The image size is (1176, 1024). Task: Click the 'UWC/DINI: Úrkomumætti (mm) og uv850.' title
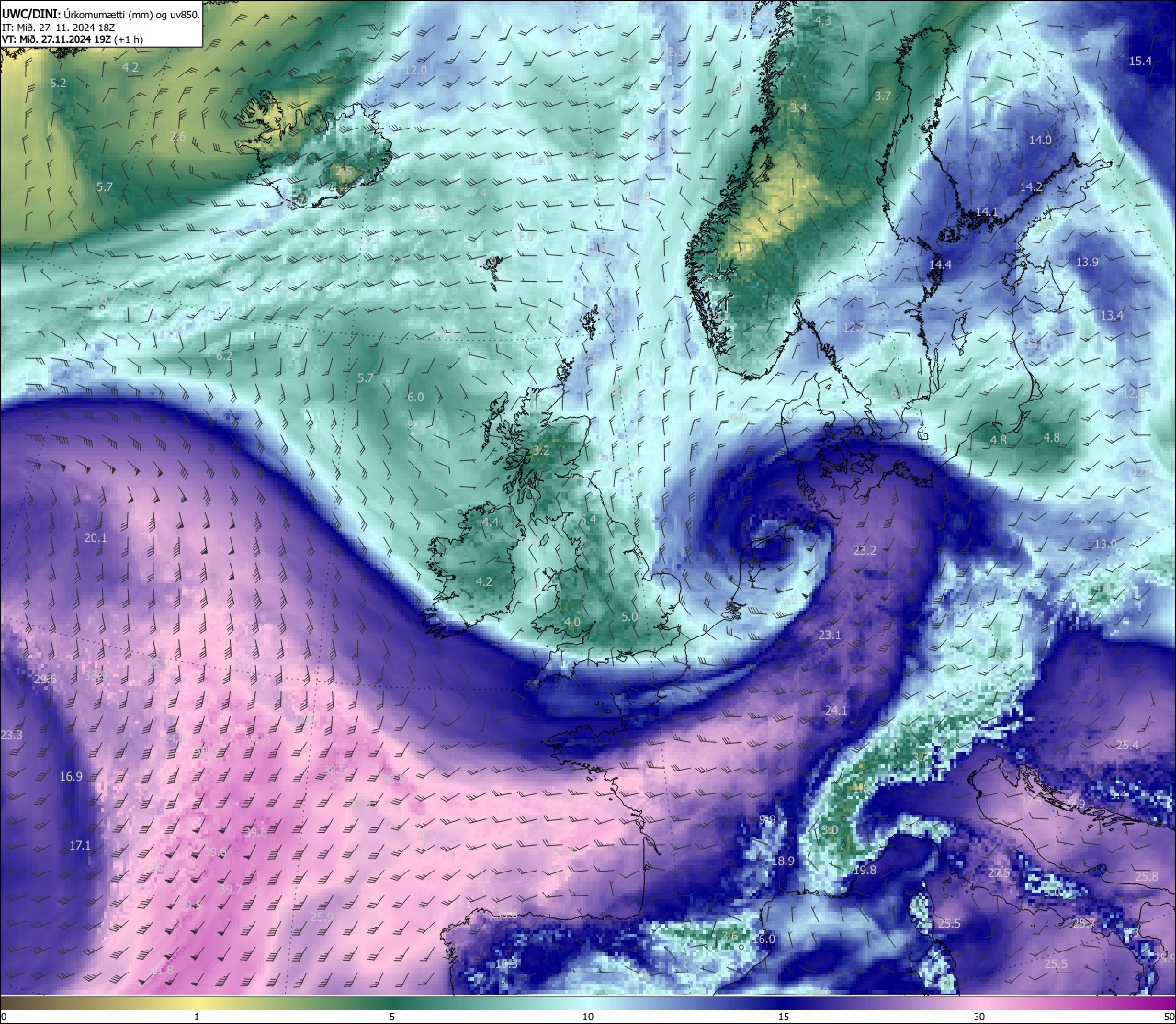(101, 15)
